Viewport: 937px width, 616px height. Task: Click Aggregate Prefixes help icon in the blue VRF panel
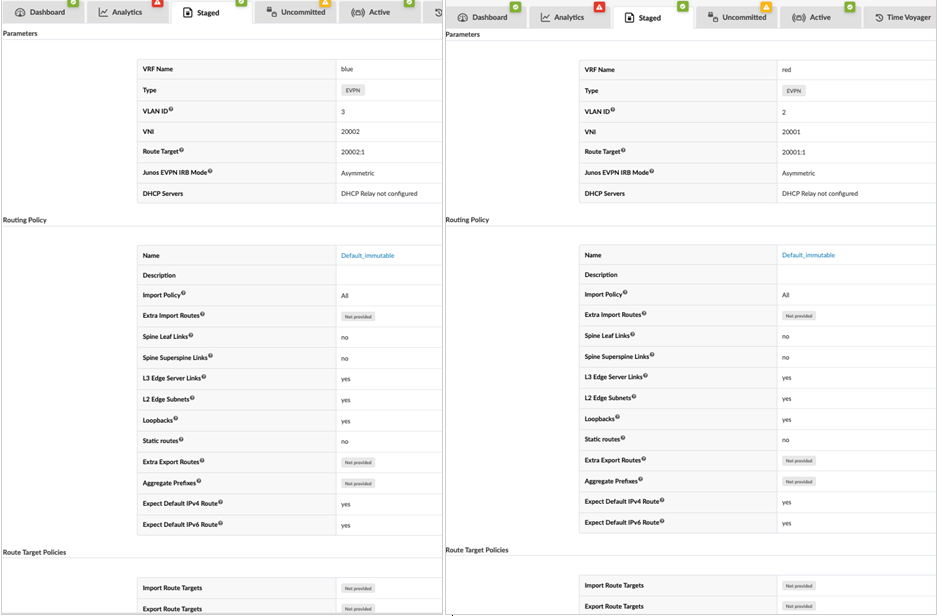coord(199,480)
